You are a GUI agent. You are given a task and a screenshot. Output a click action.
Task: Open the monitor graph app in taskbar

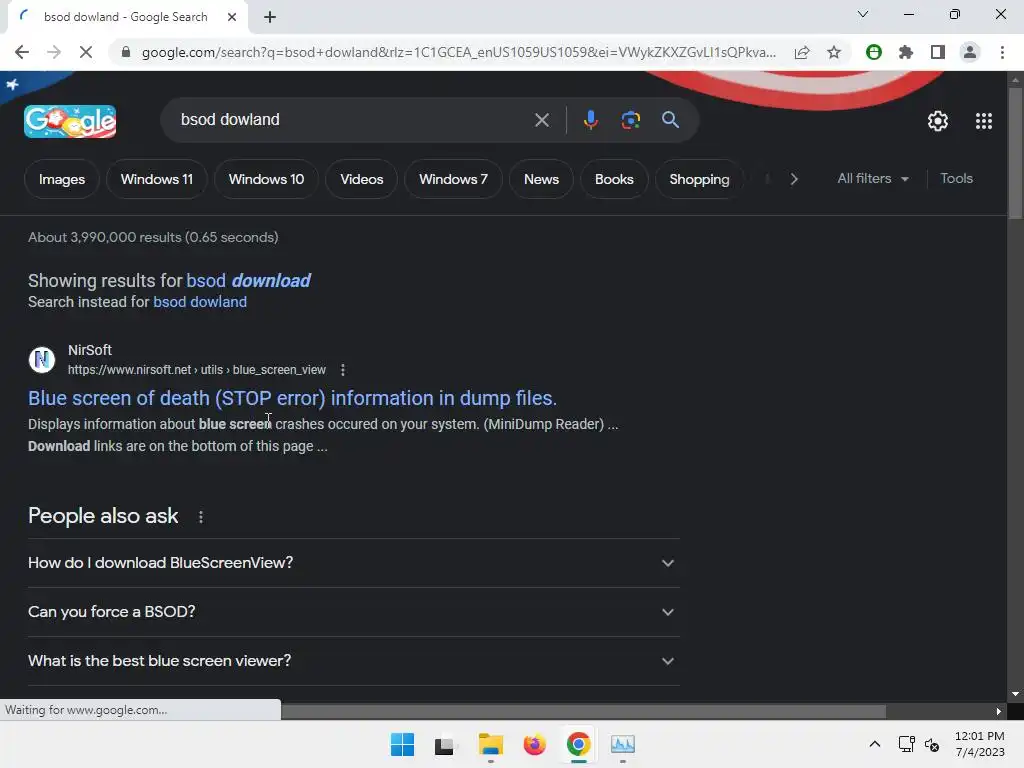coord(622,744)
